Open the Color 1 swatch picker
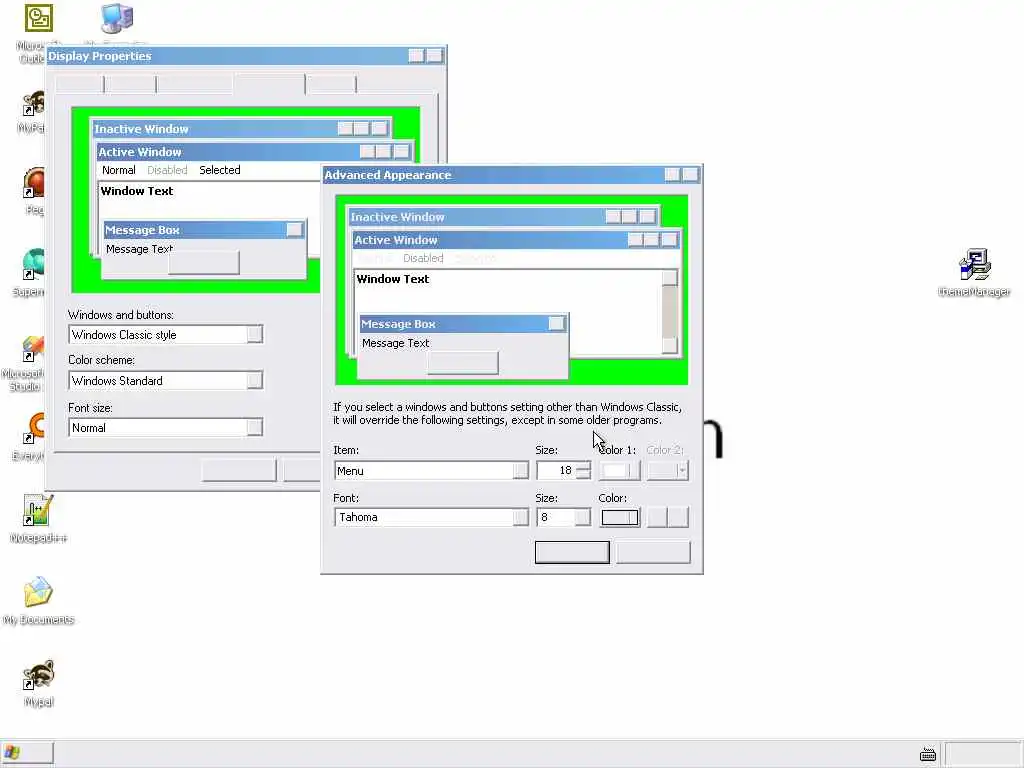 (x=620, y=470)
